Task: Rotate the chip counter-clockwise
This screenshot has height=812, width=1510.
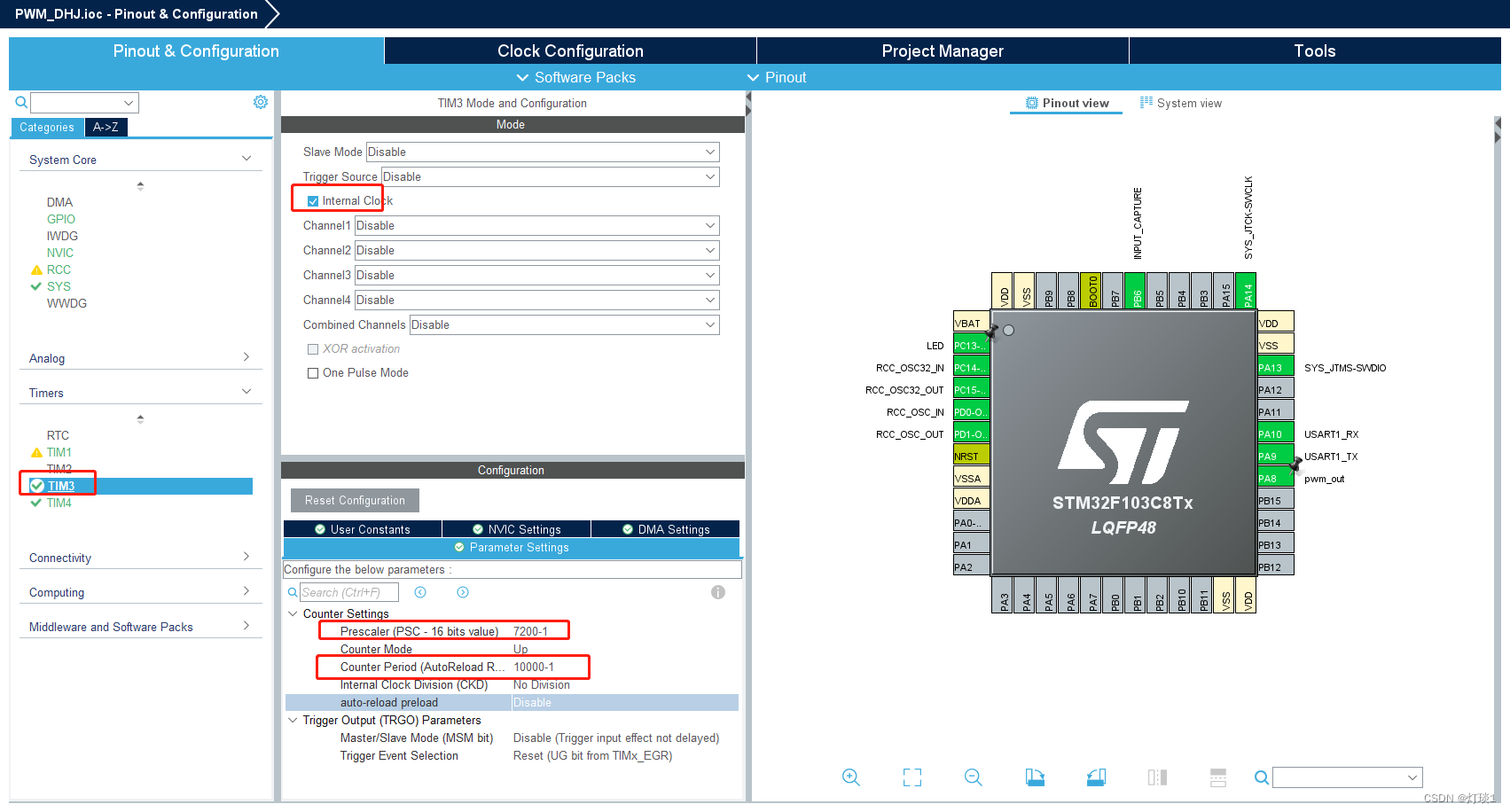Action: click(x=1096, y=777)
